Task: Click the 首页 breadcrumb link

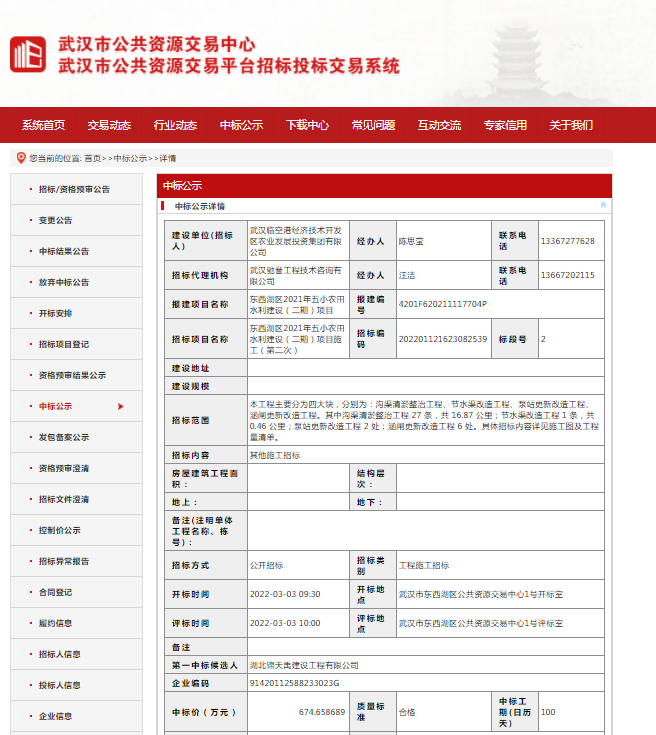Action: pos(92,158)
